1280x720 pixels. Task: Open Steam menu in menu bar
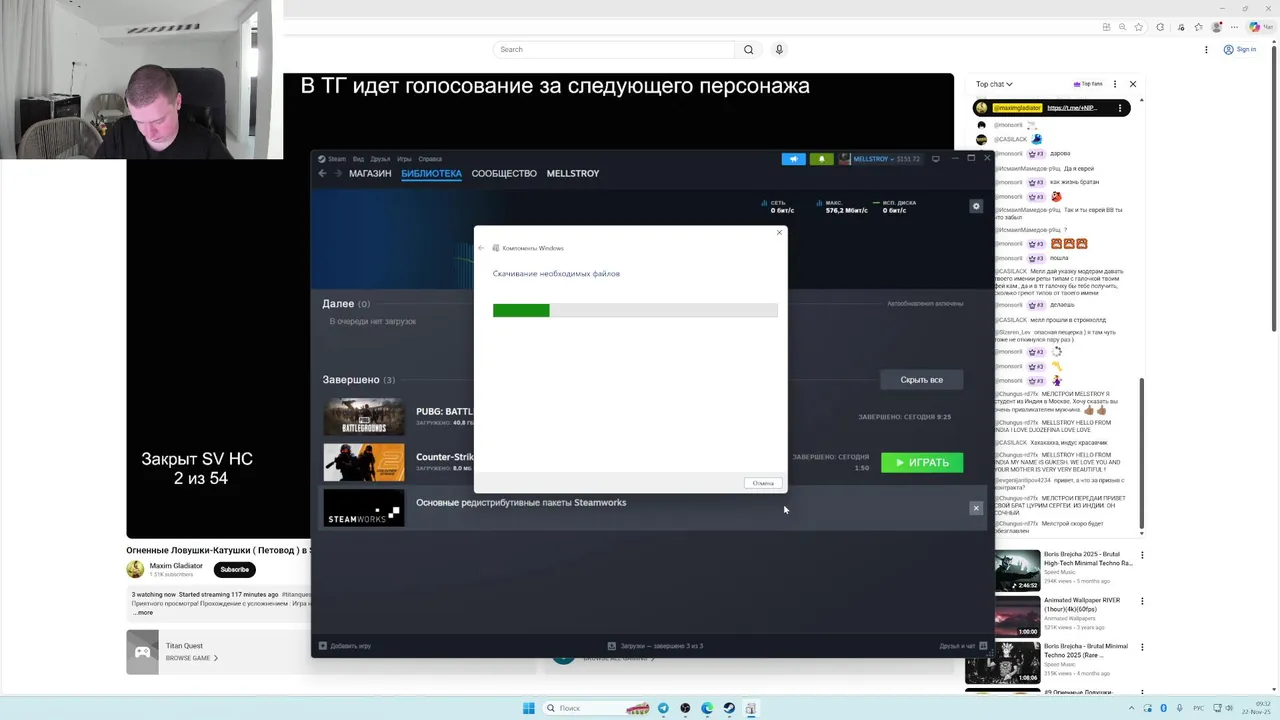[x=336, y=159]
